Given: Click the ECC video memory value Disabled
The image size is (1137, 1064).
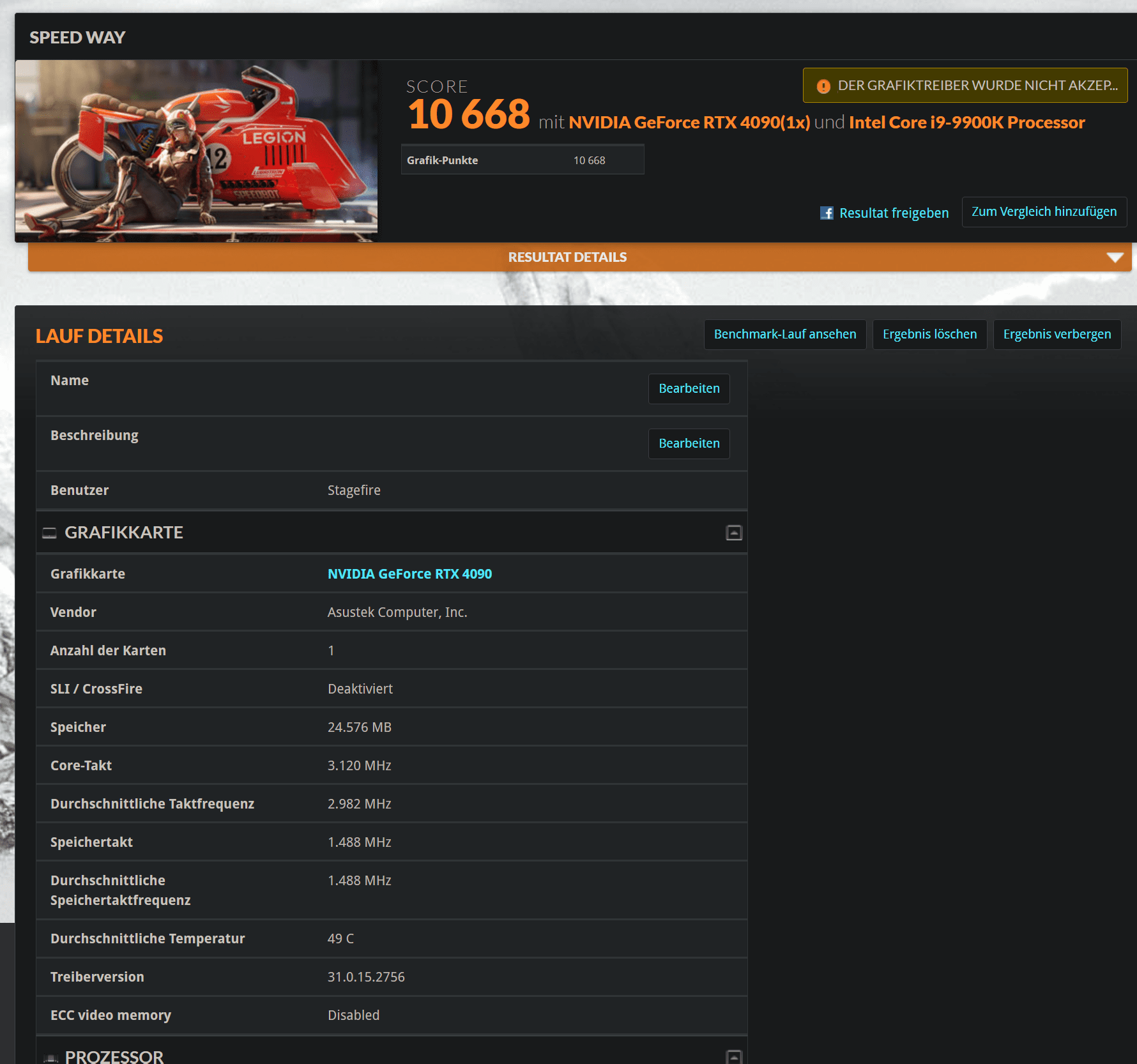Looking at the screenshot, I should (x=353, y=1015).
